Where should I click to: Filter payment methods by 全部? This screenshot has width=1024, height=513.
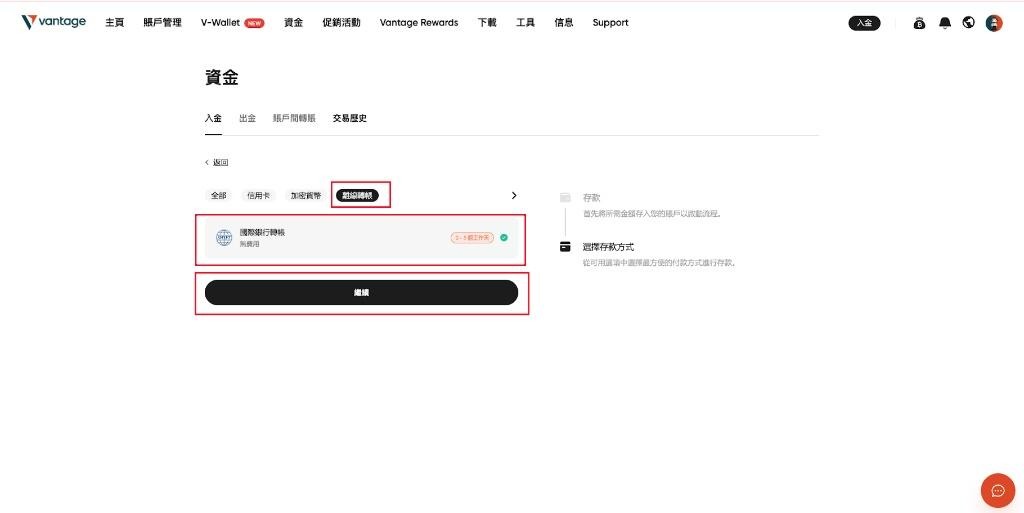click(x=218, y=195)
